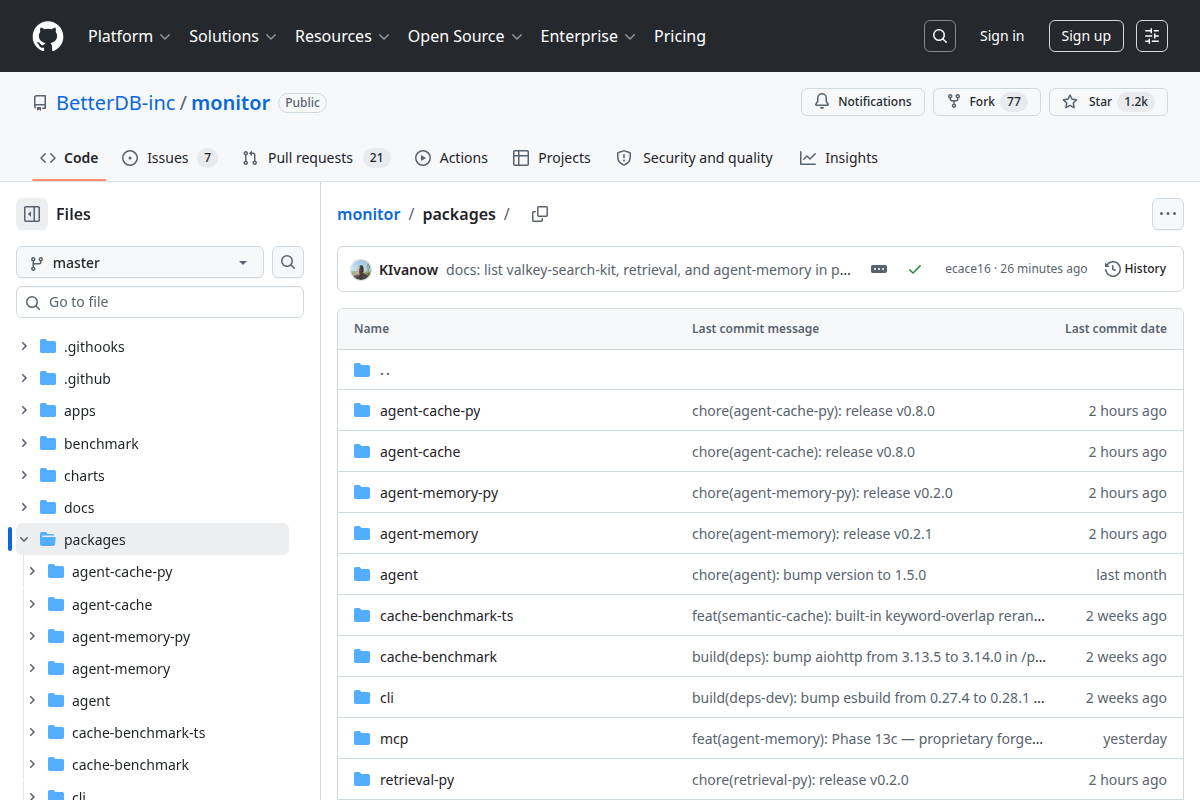Click the parent directory folder icon
The image size is (1200, 800).
(x=362, y=370)
